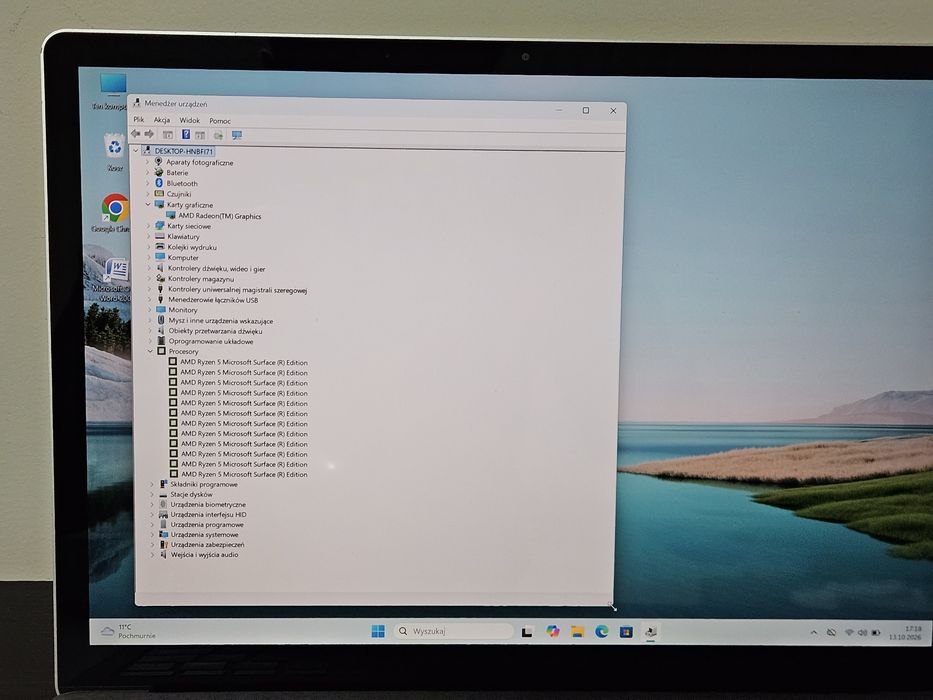Expand Kontrolery dźwięku, wideo i gier
The height and width of the screenshot is (700, 933).
(x=149, y=268)
